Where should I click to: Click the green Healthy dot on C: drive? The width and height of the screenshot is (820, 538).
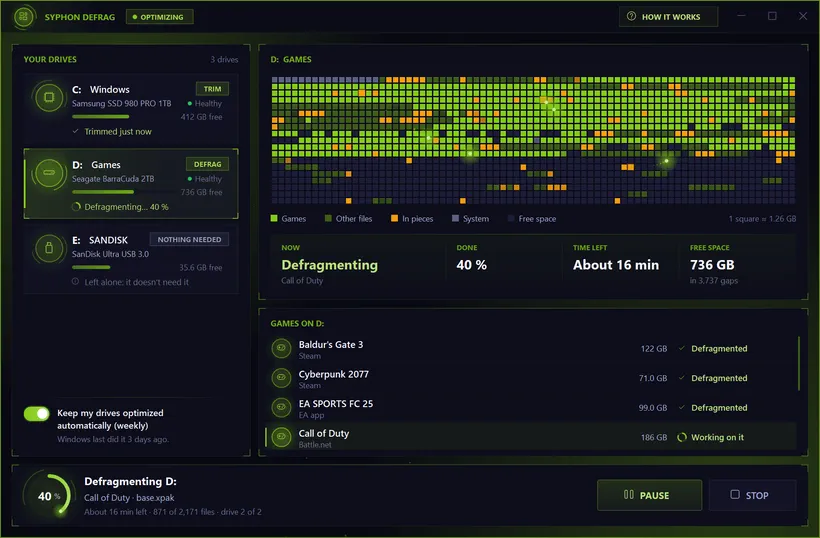(x=190, y=104)
